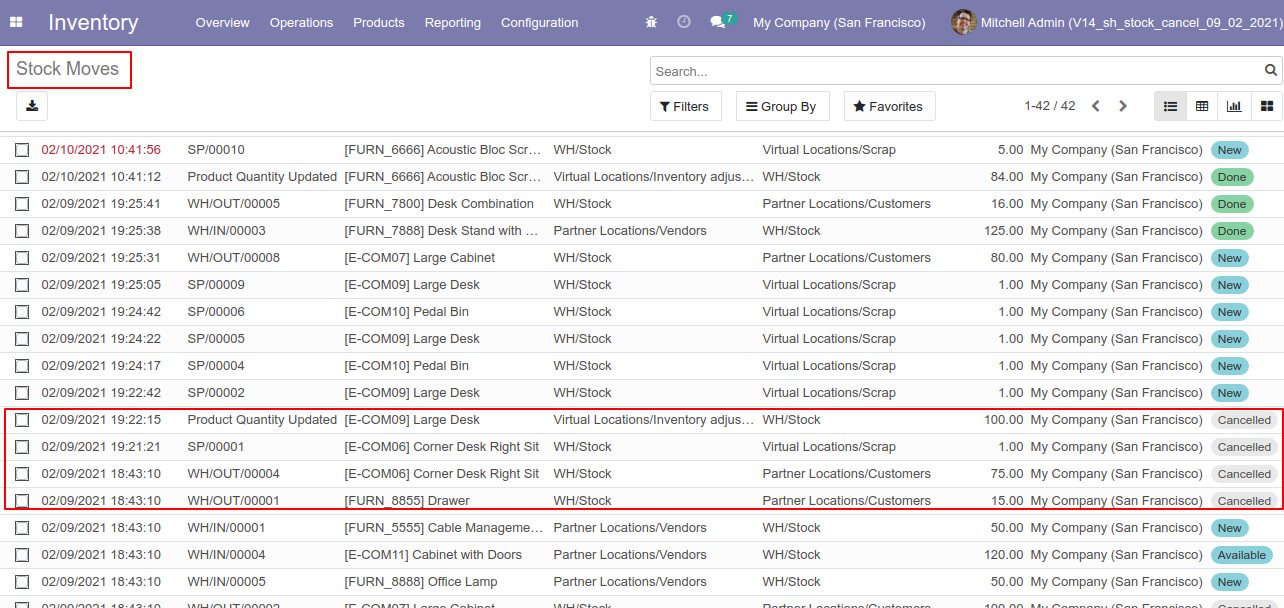Tick checkbox for WH/IN/00003 row
The width and height of the screenshot is (1284, 608).
click(22, 231)
